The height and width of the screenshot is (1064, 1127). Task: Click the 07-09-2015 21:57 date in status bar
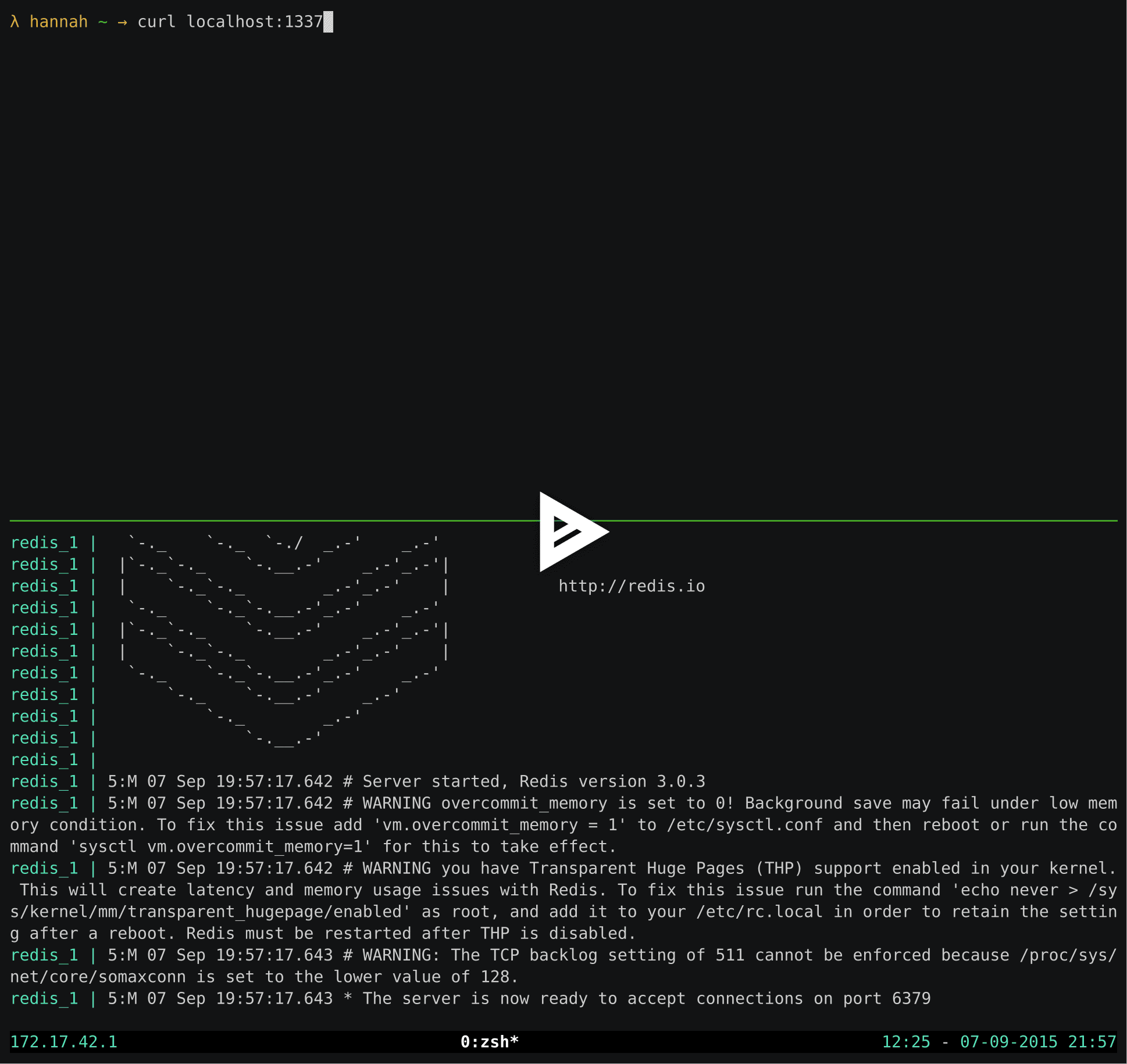tap(1037, 1042)
